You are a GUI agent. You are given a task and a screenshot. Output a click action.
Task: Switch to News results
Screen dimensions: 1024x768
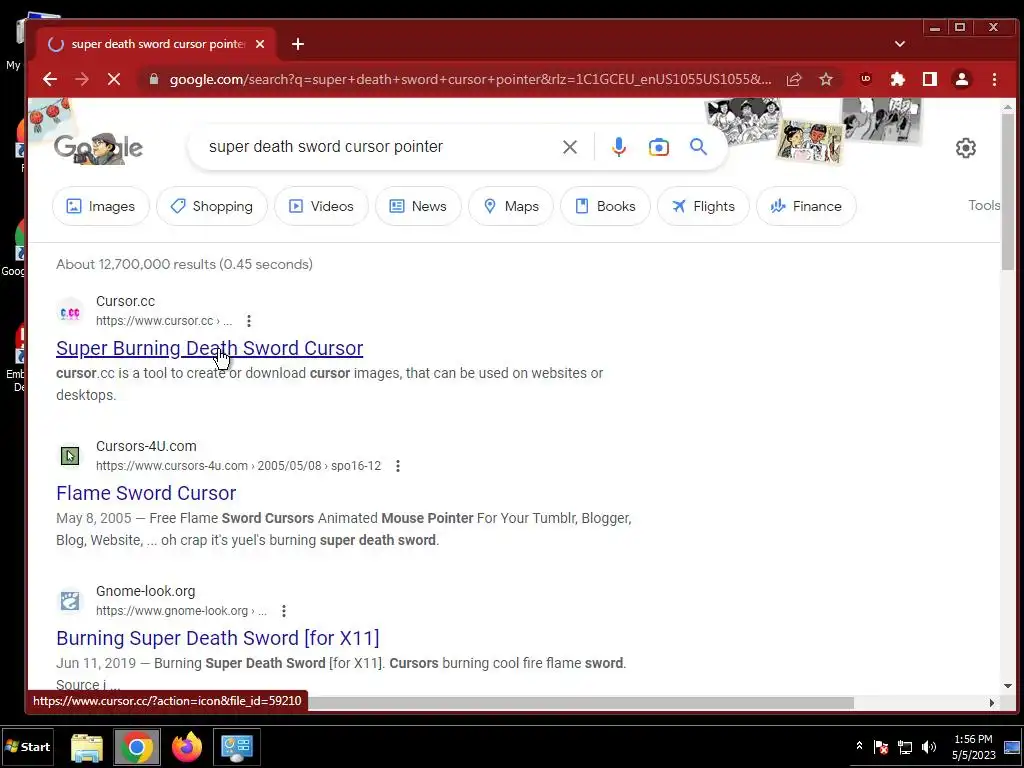[x=418, y=206]
